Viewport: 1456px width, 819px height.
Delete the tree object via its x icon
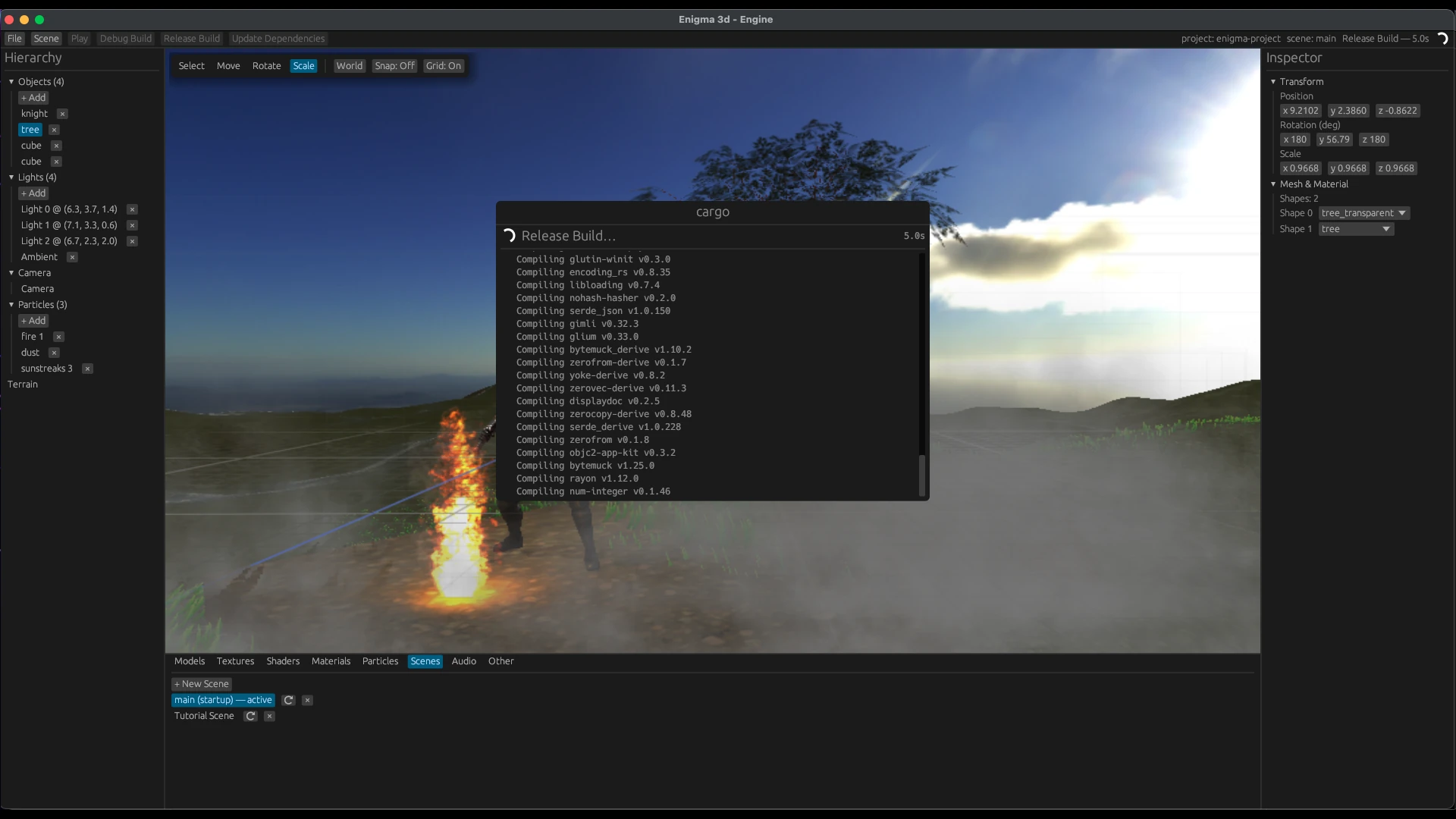(x=54, y=130)
